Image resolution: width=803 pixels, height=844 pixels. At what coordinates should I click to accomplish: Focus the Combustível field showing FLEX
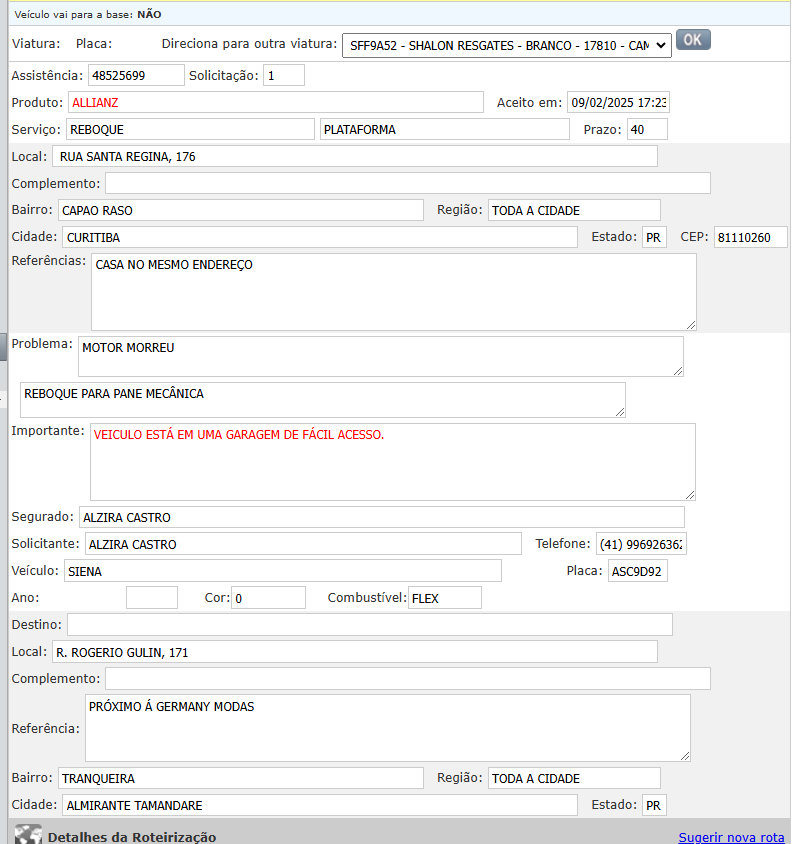444,598
